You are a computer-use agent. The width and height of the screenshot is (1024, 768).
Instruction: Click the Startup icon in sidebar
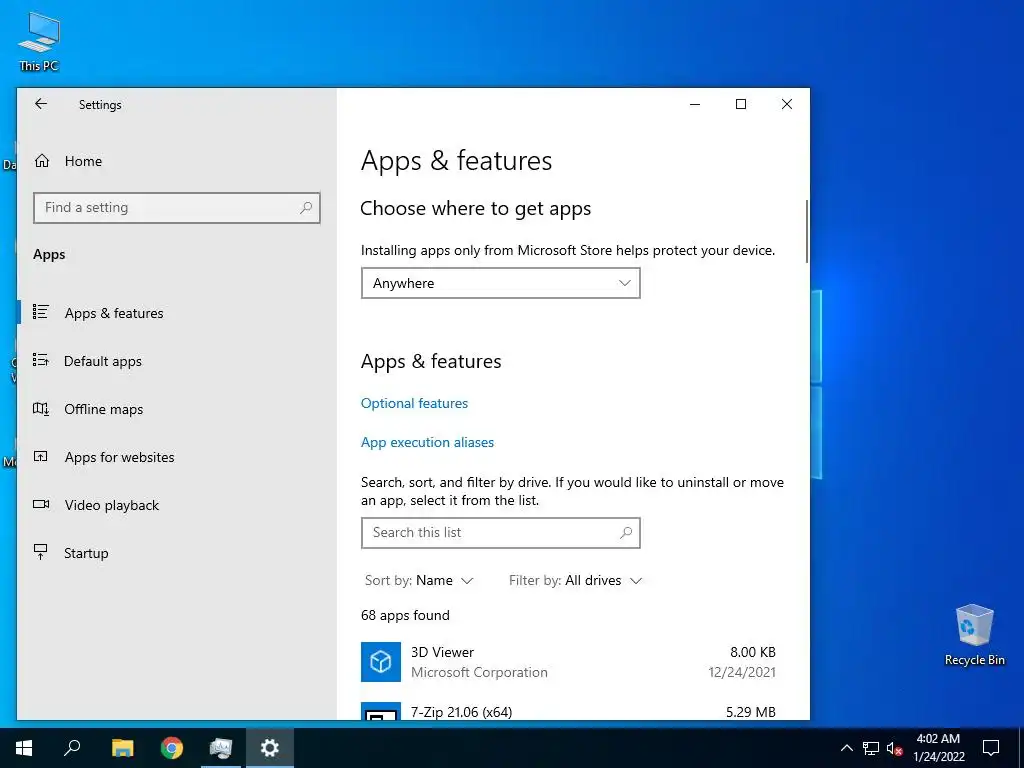coord(41,552)
